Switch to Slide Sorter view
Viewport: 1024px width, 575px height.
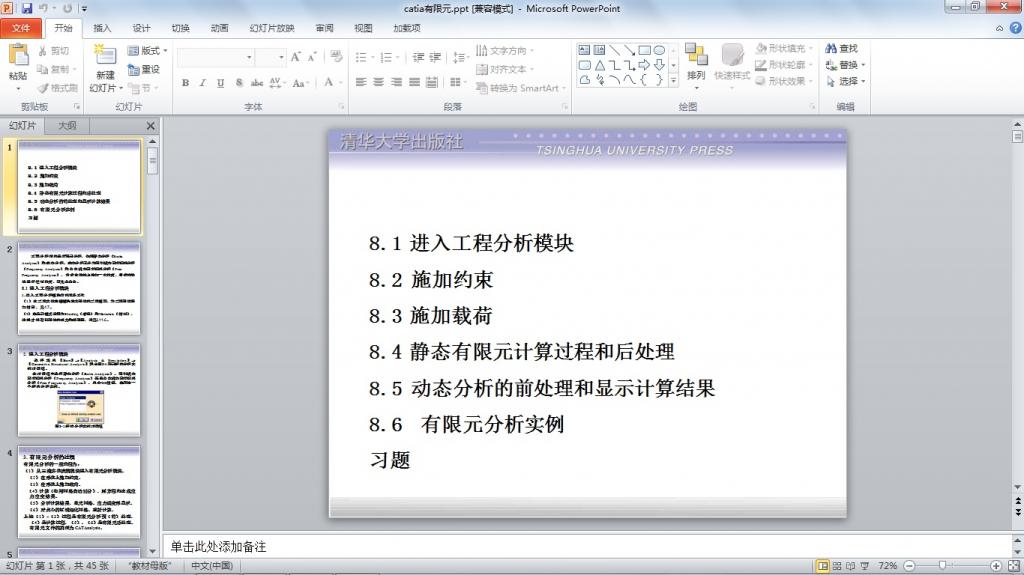click(x=837, y=566)
